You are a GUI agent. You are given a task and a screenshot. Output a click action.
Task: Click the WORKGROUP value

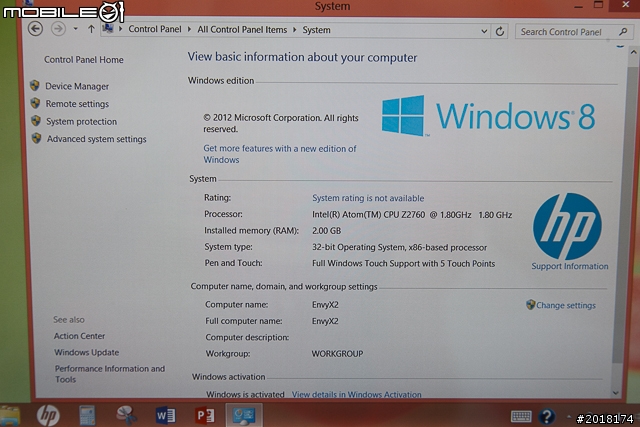pos(337,354)
